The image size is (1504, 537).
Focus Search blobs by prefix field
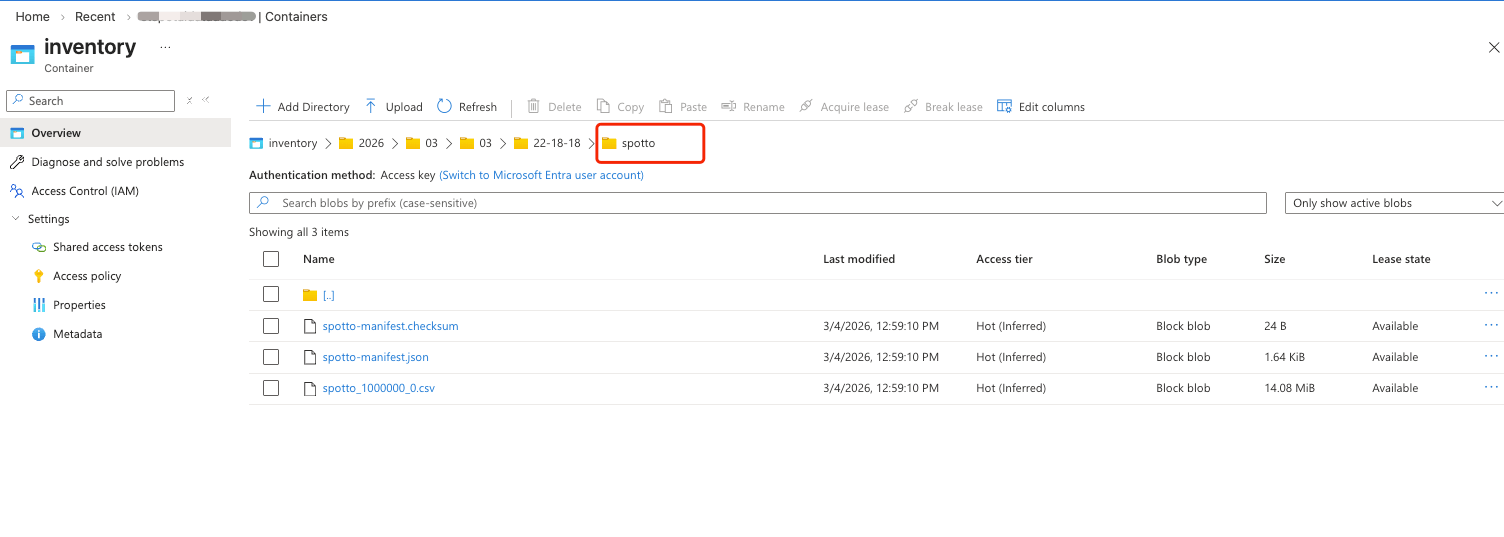[758, 203]
